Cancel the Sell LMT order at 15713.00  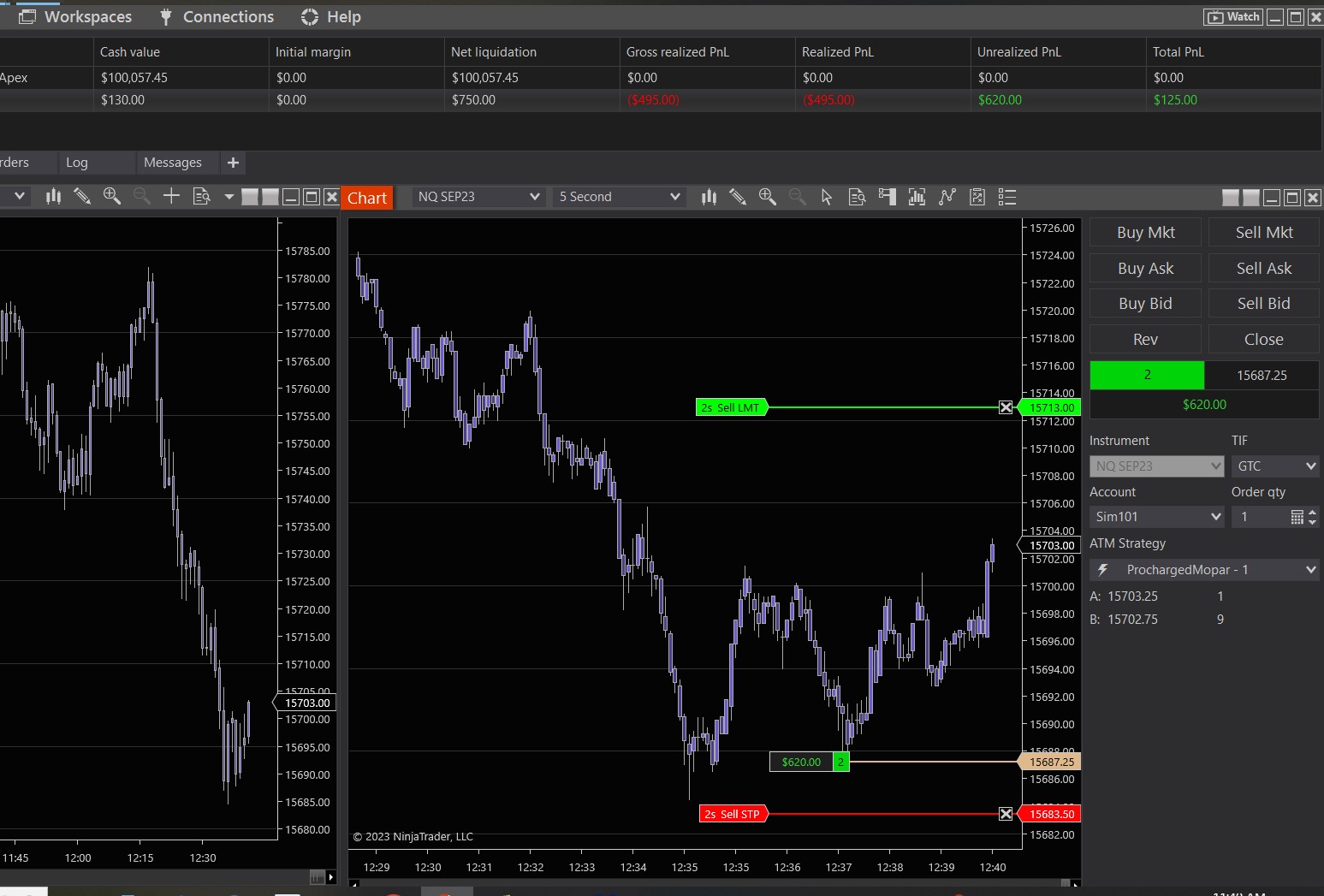tap(1006, 407)
